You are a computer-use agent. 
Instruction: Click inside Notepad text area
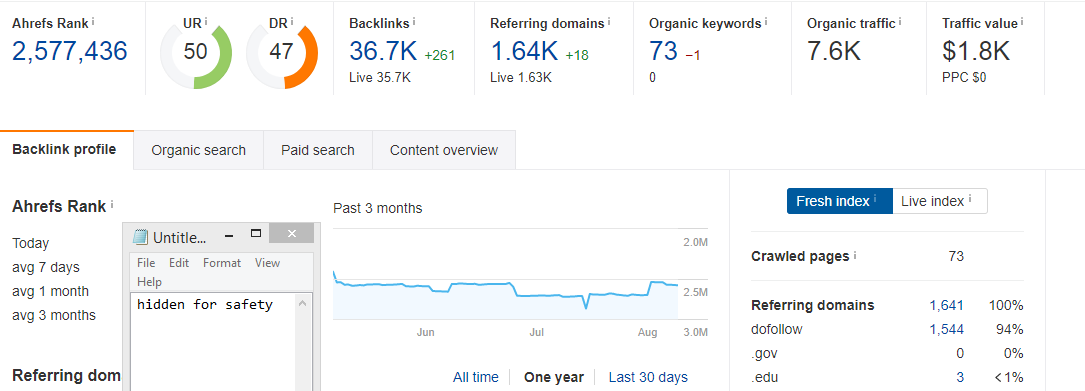[213, 343]
